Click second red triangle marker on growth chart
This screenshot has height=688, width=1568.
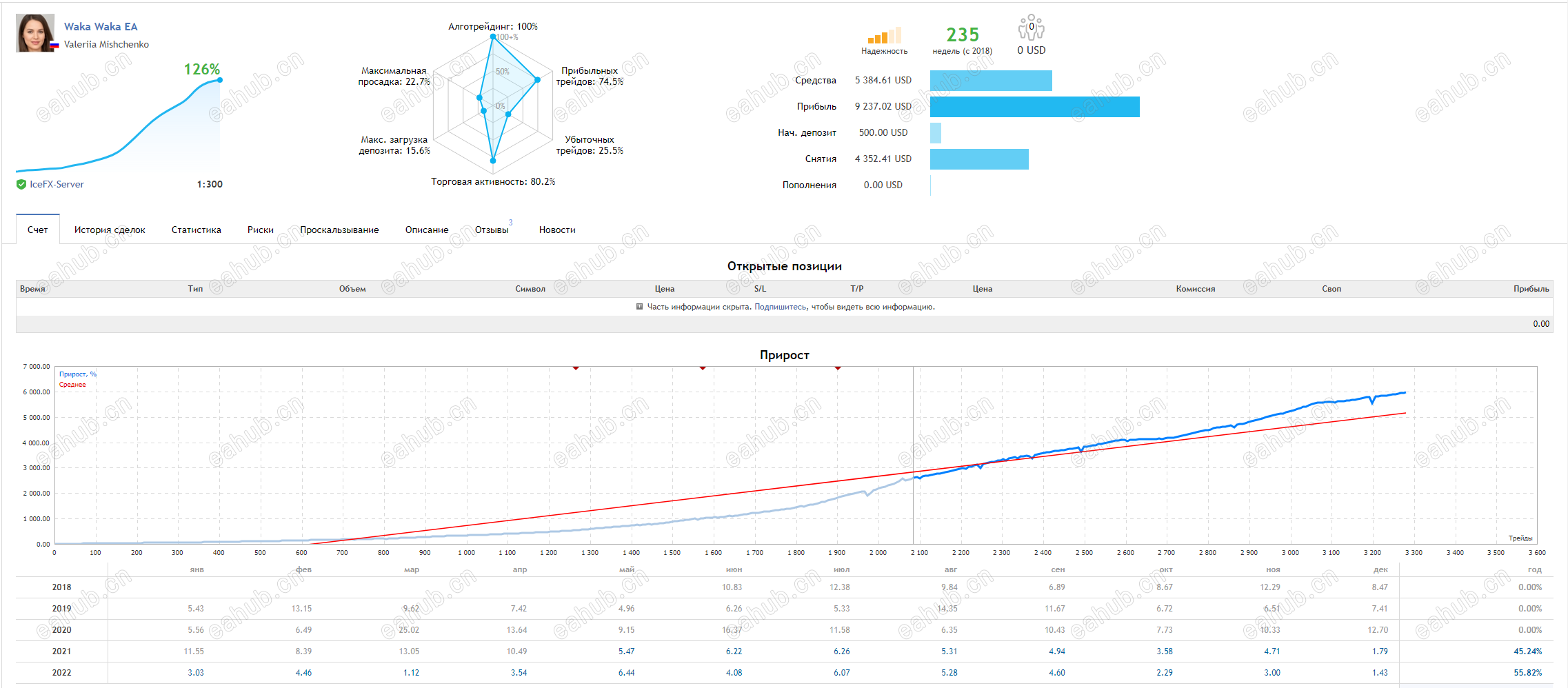coord(703,368)
